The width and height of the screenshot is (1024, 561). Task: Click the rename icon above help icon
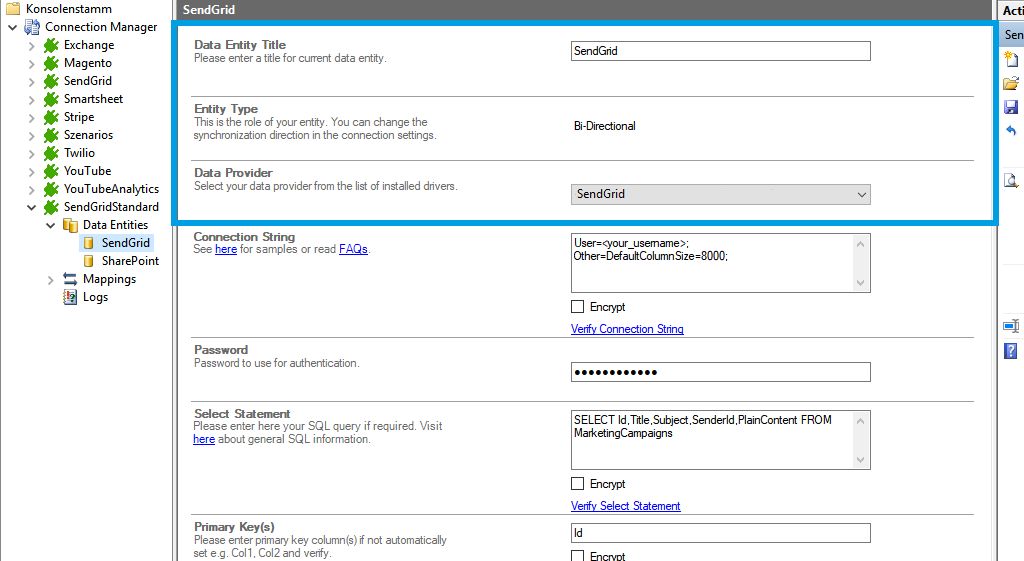[x=1011, y=326]
